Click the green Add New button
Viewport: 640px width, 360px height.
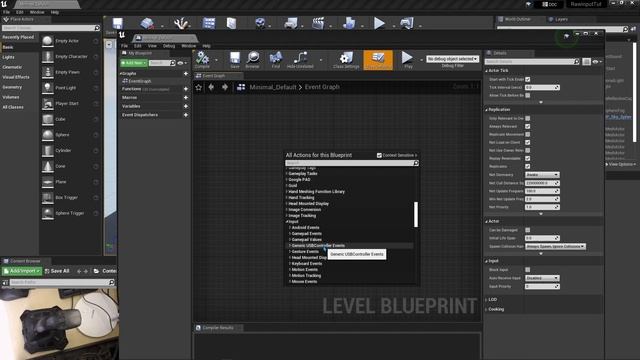pyautogui.click(x=133, y=63)
